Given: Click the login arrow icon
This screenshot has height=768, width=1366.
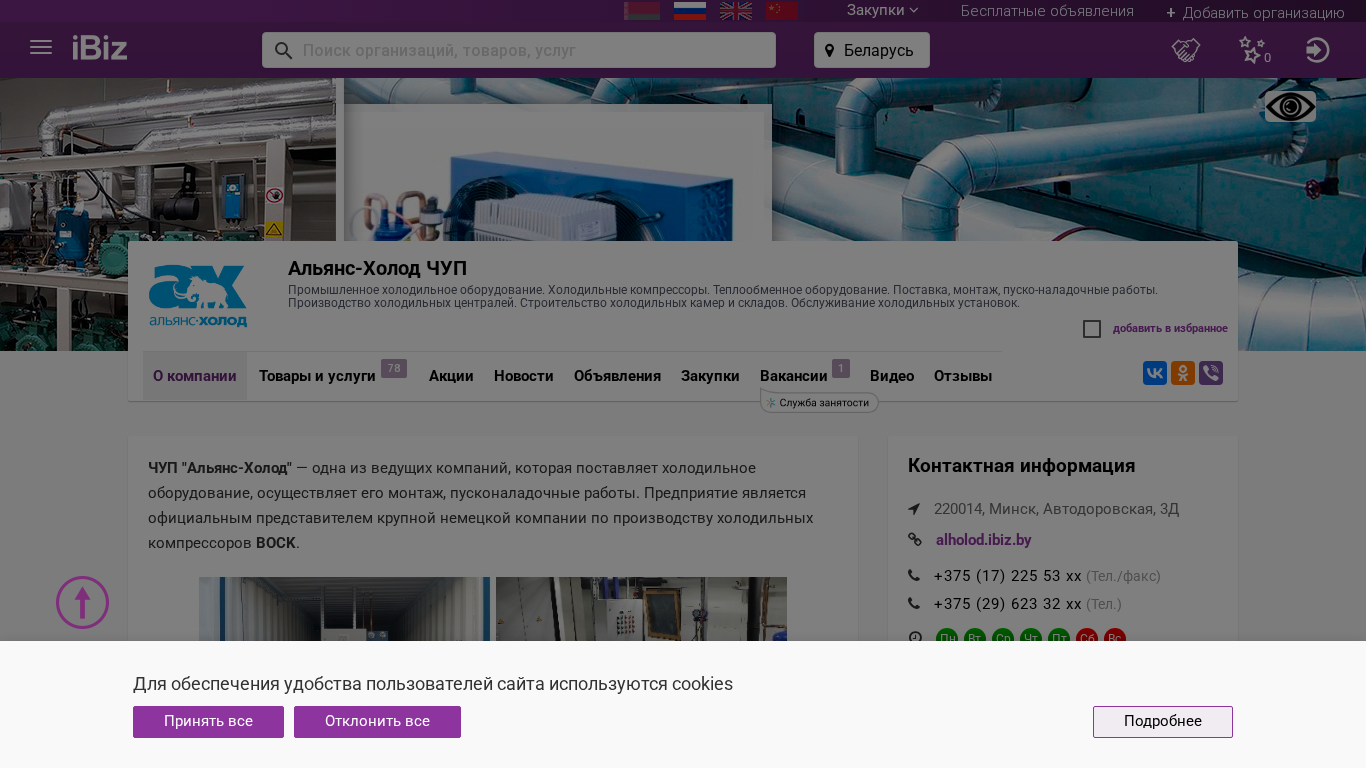Looking at the screenshot, I should point(1318,50).
